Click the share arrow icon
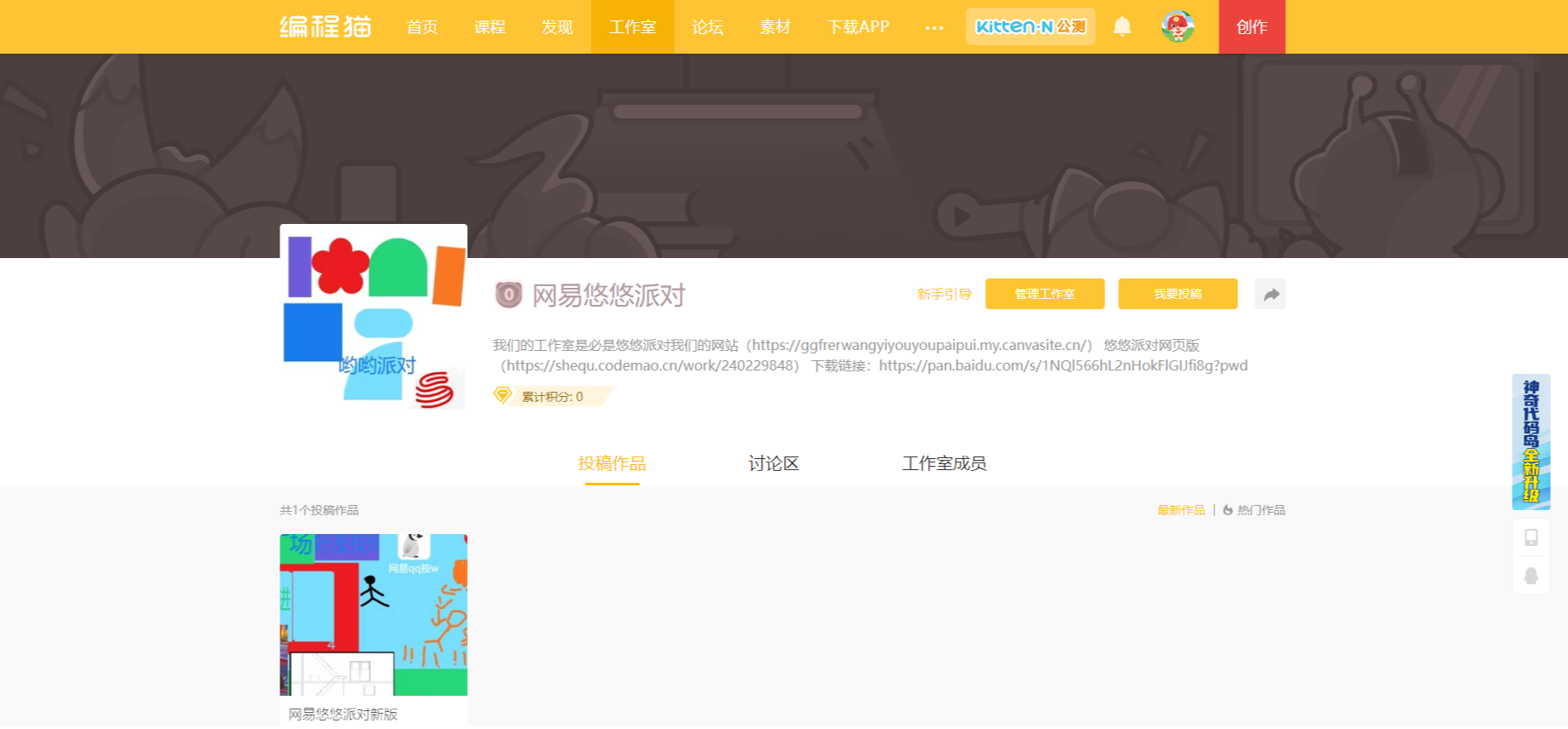This screenshot has height=729, width=1568. [1270, 294]
